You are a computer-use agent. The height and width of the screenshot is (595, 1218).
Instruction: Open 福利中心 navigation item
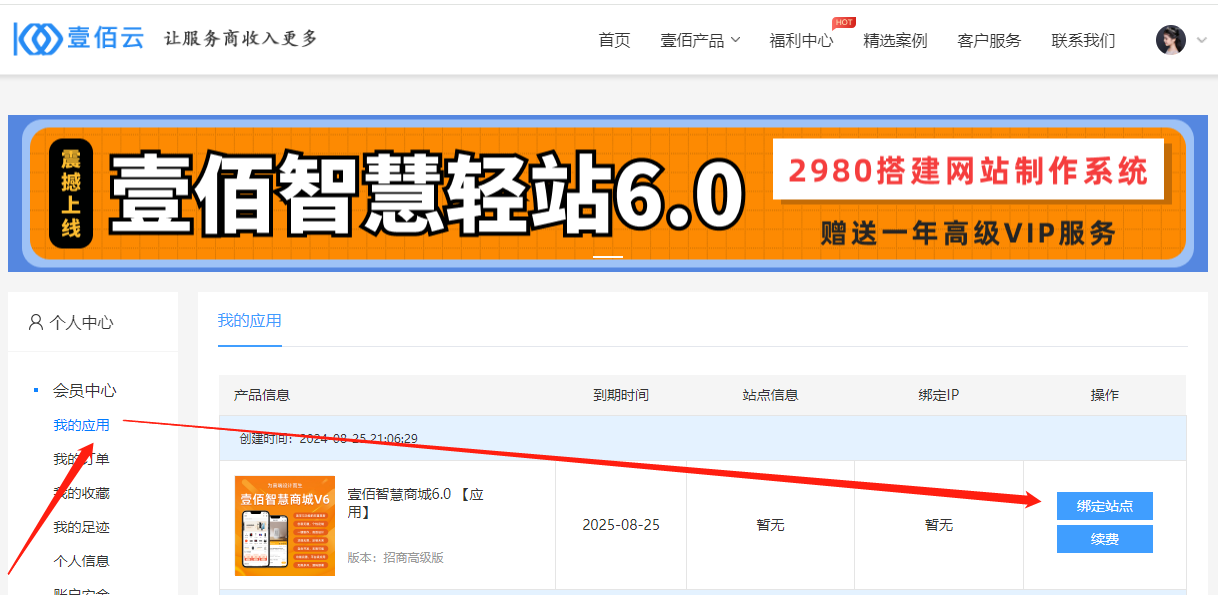coord(801,40)
